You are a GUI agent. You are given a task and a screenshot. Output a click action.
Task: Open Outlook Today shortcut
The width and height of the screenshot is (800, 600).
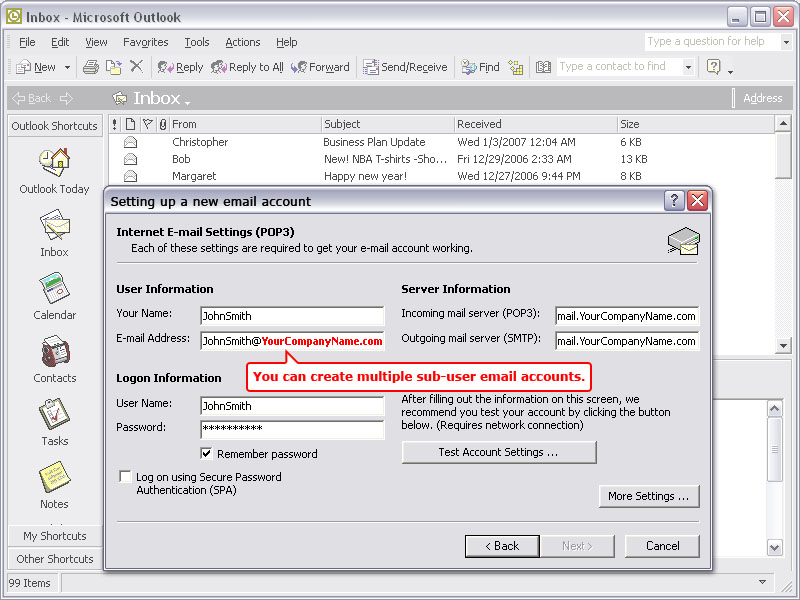tap(54, 164)
